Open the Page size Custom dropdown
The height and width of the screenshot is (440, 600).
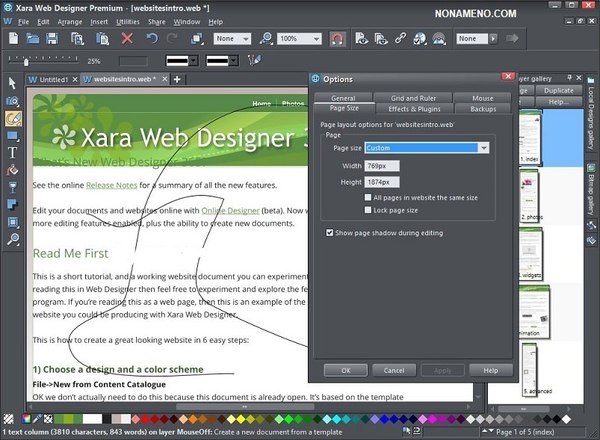(x=484, y=147)
